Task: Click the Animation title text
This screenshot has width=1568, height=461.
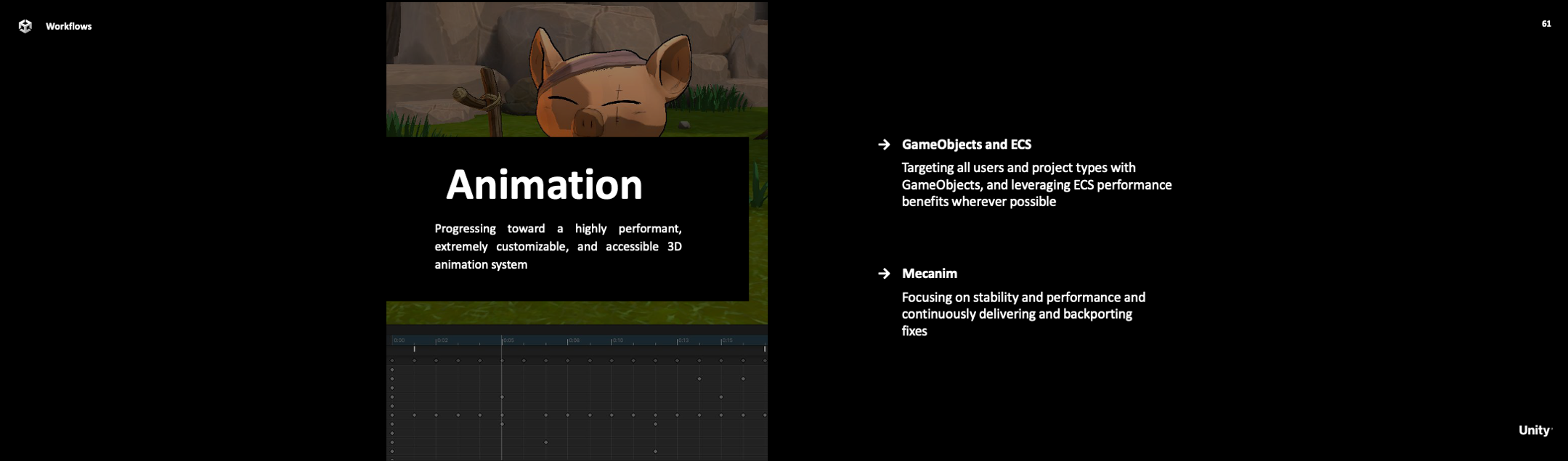Action: [544, 184]
